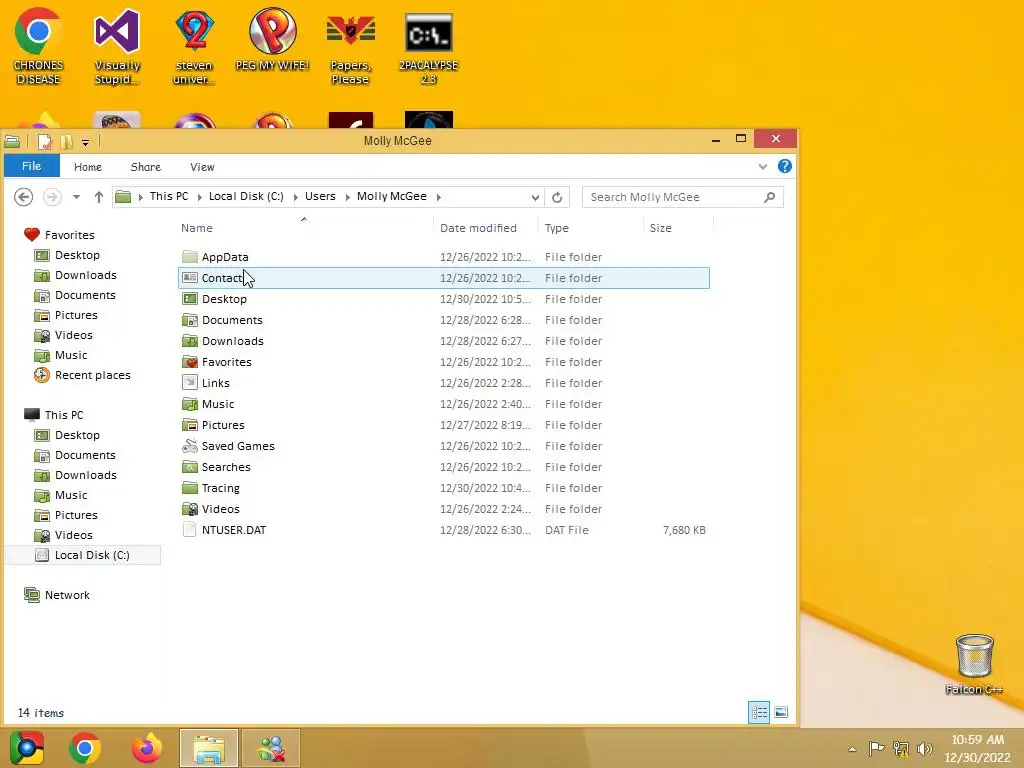Open the View ribbon tab
The width and height of the screenshot is (1024, 768).
coord(202,167)
